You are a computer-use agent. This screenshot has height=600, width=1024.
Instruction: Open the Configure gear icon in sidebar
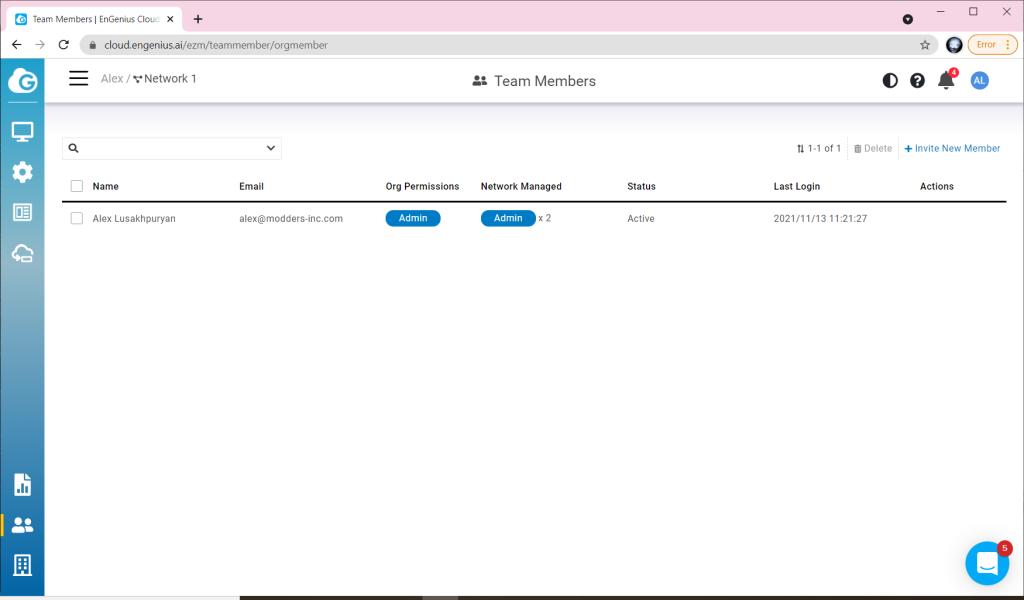pyautogui.click(x=22, y=172)
